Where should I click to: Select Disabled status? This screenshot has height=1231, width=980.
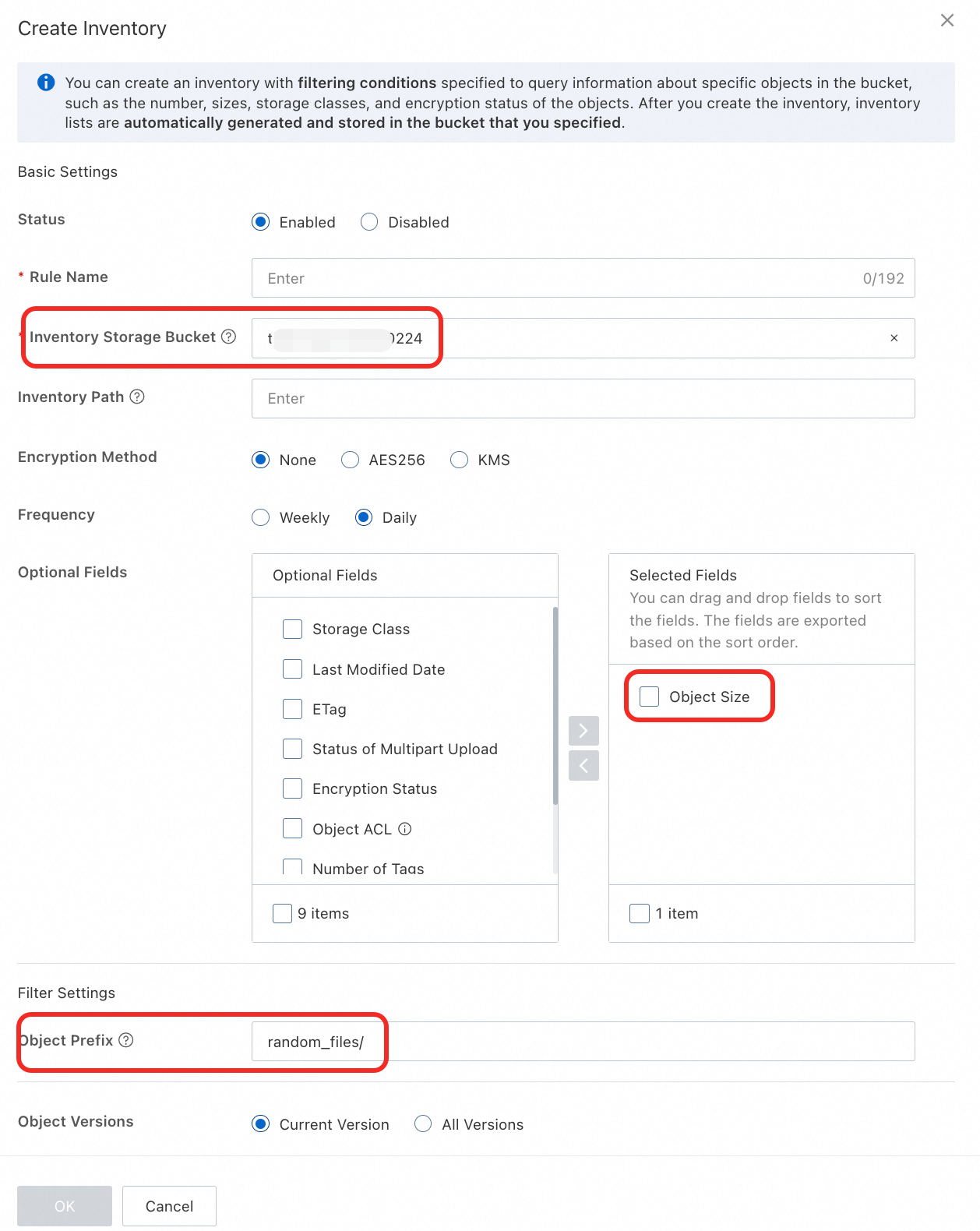[x=369, y=222]
